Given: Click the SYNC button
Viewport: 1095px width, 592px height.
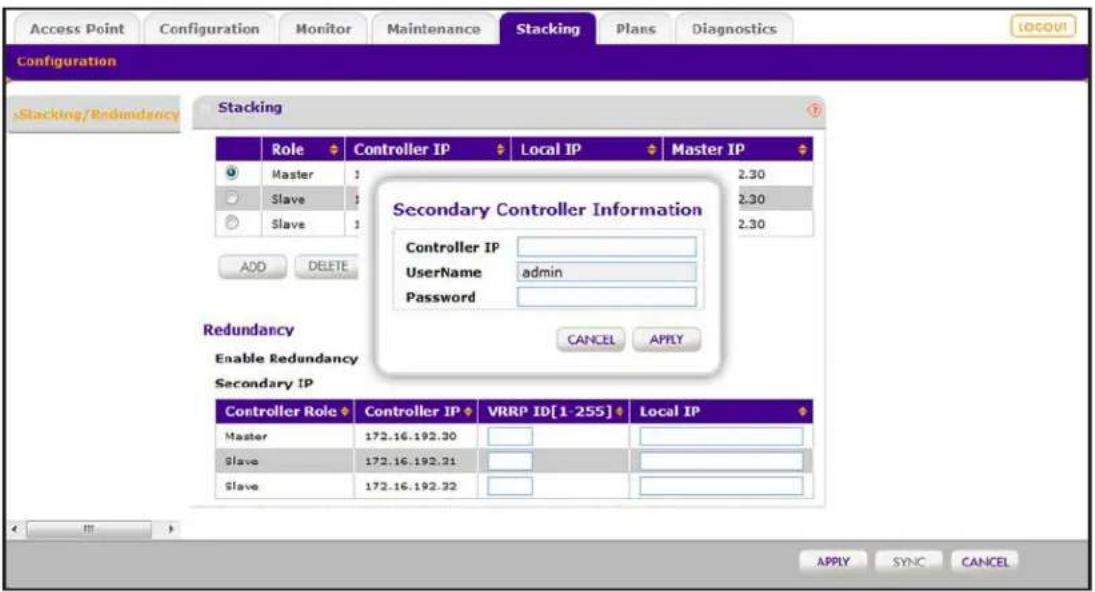Looking at the screenshot, I should click(x=909, y=562).
